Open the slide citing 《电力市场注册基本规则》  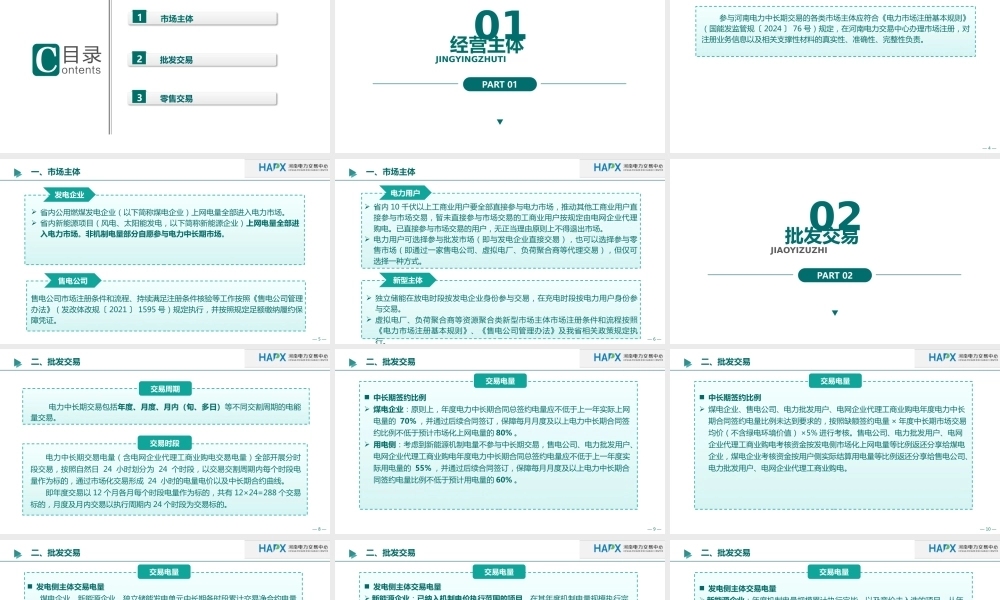(x=835, y=75)
